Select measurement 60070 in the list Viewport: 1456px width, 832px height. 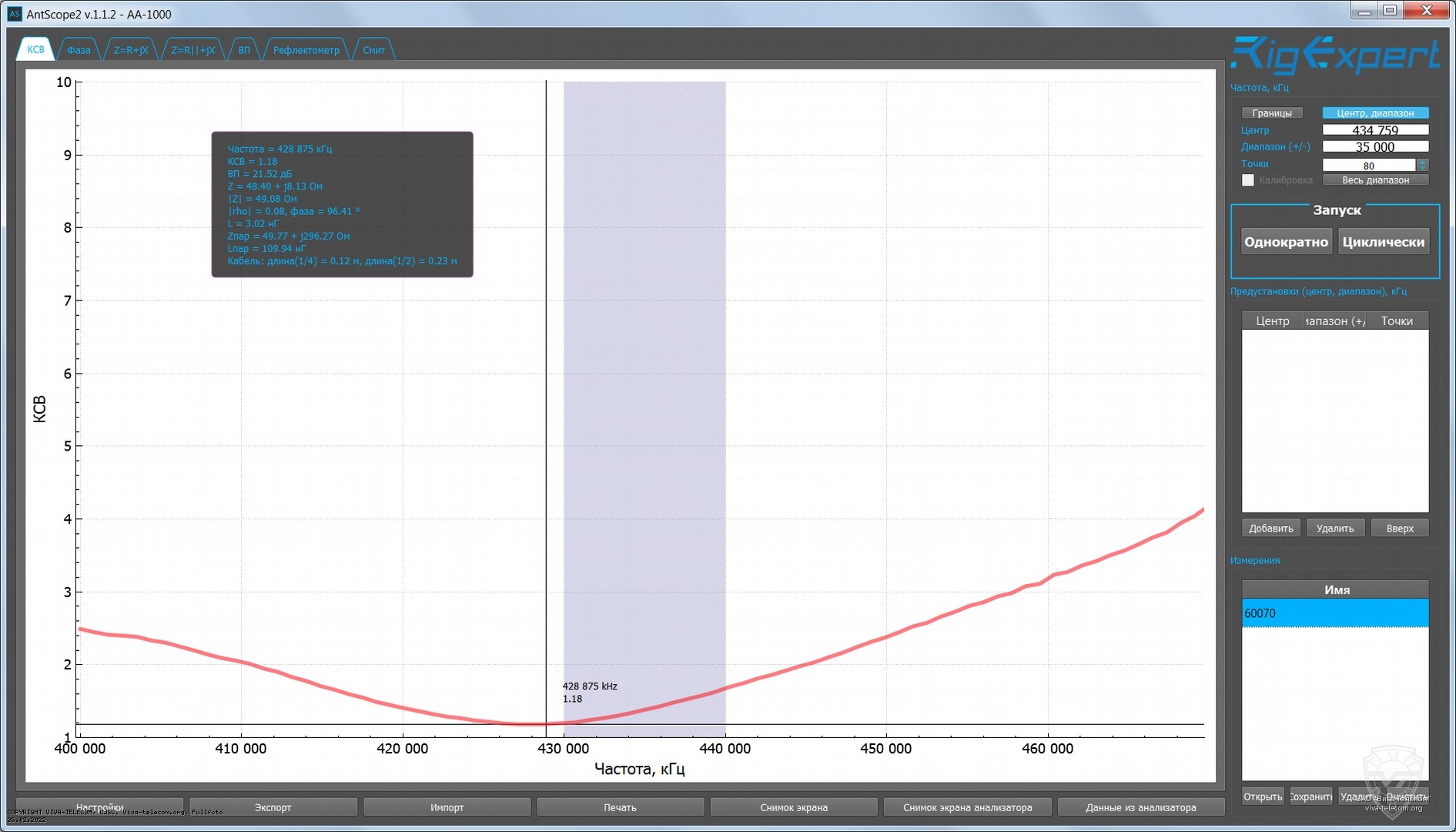coord(1334,613)
